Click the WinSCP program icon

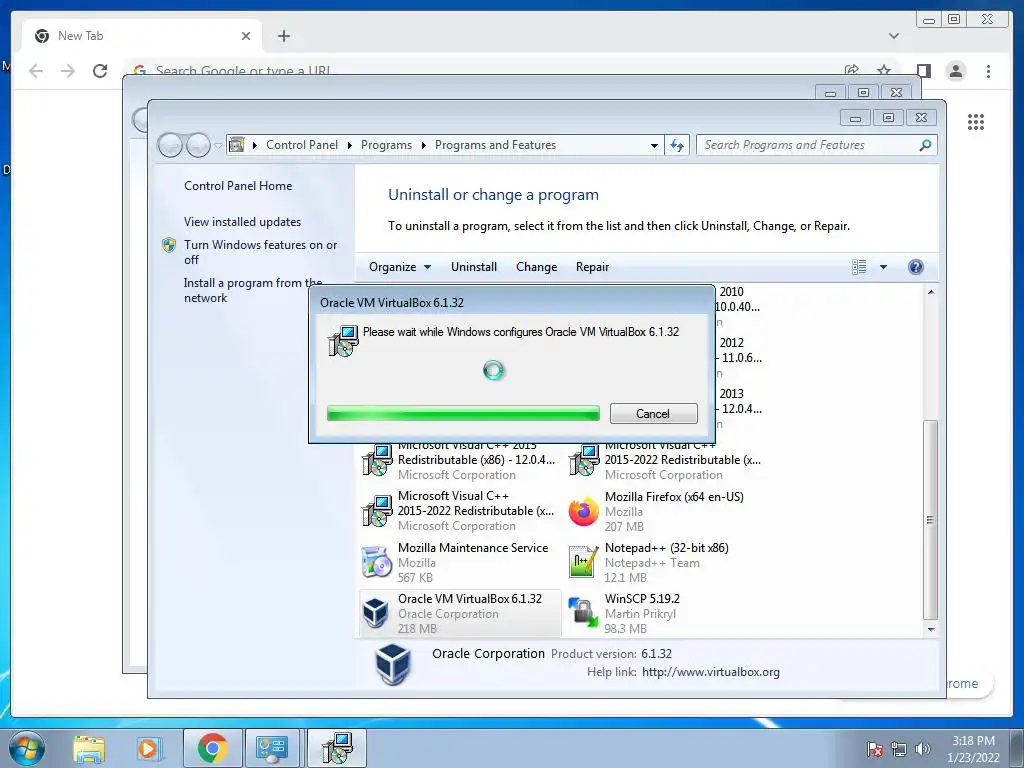point(583,613)
